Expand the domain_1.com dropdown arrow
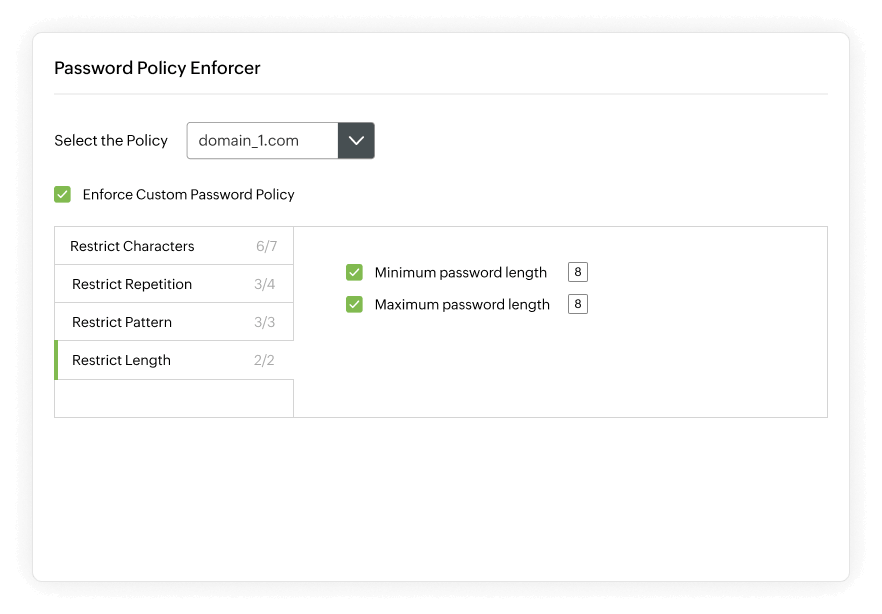 pos(356,140)
